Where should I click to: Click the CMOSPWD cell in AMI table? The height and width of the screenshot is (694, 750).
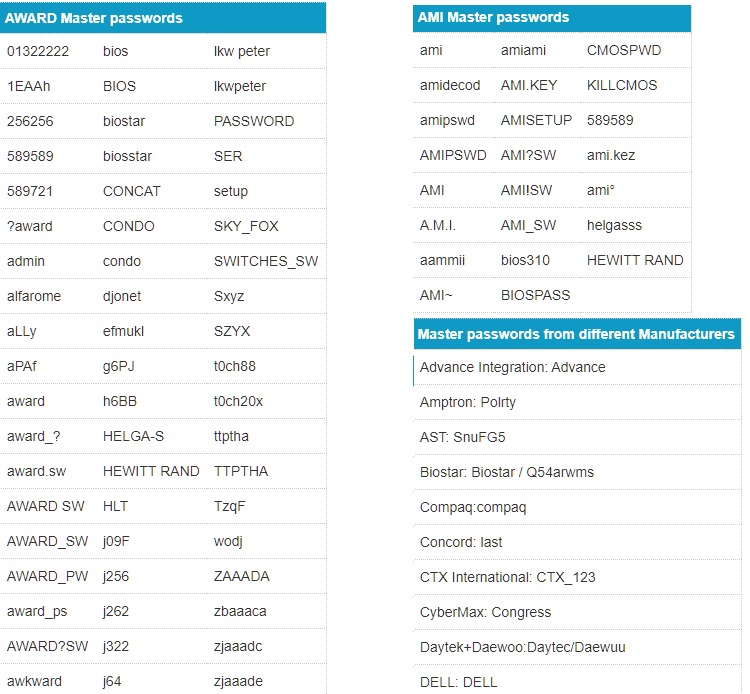pyautogui.click(x=623, y=50)
